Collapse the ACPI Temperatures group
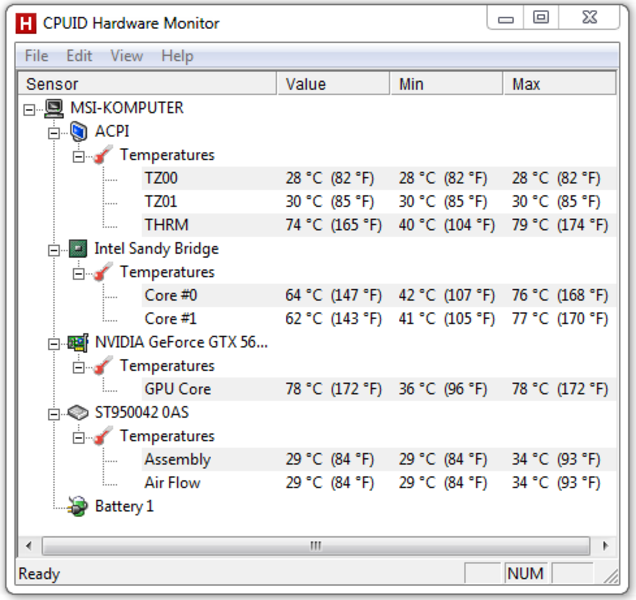The width and height of the screenshot is (636, 600). 78,157
